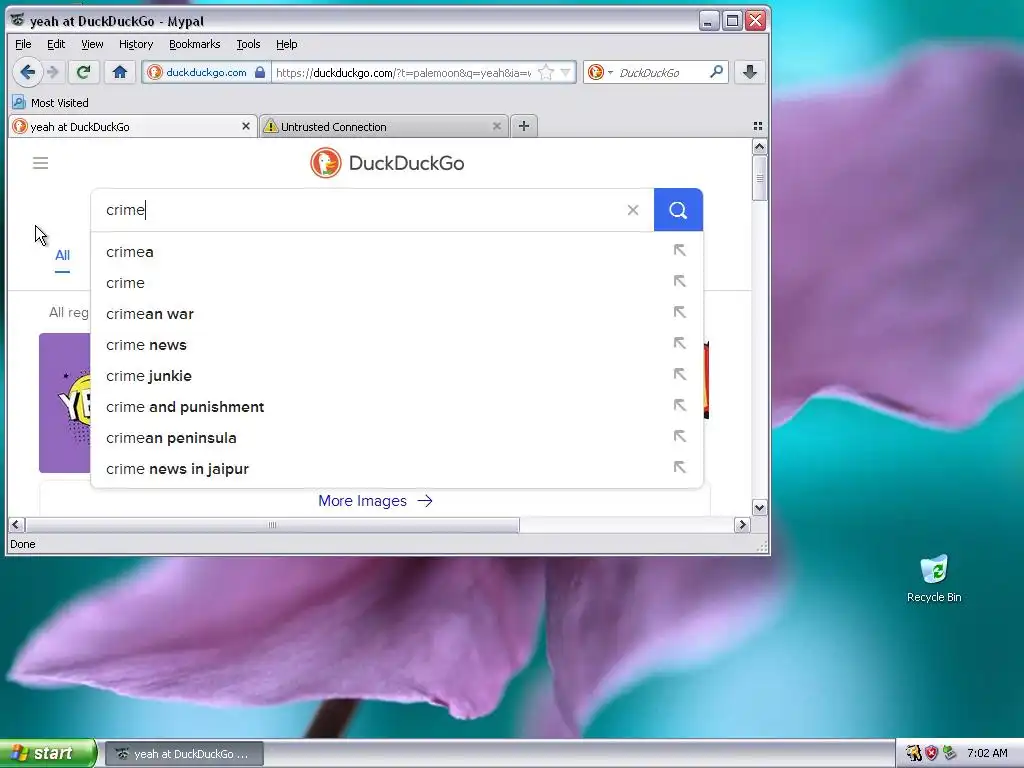The image size is (1024, 768).
Task: Open the File menu
Action: (x=23, y=44)
